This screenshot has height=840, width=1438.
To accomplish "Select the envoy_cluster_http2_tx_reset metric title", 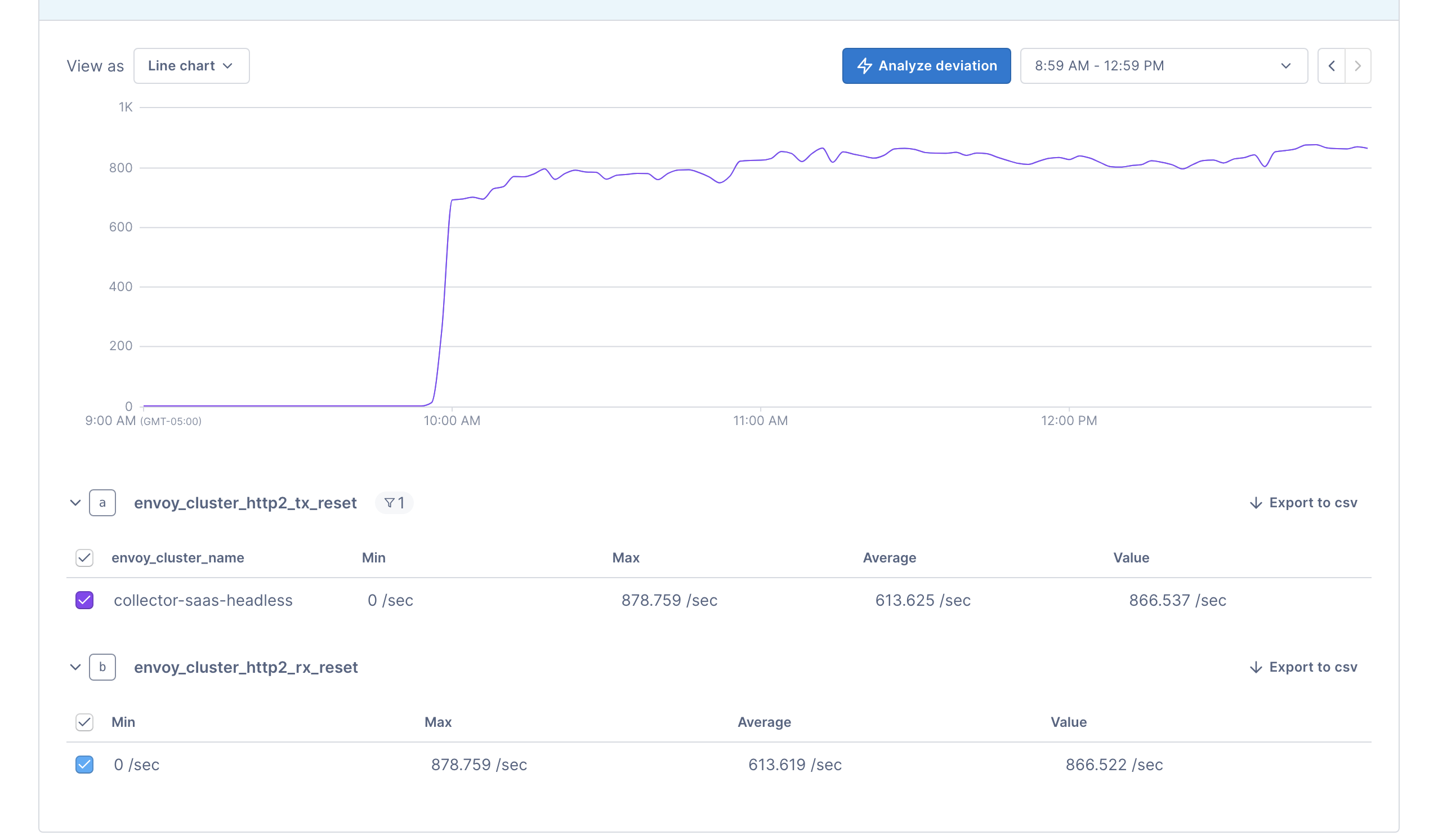I will coord(245,503).
